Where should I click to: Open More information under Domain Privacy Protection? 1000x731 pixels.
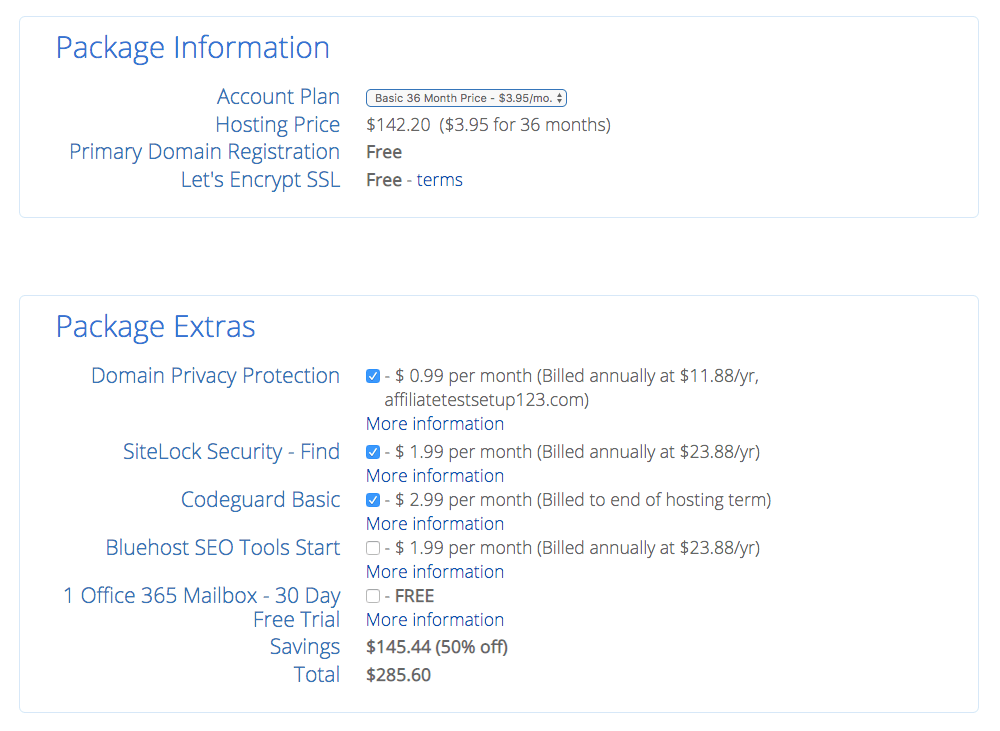(434, 424)
